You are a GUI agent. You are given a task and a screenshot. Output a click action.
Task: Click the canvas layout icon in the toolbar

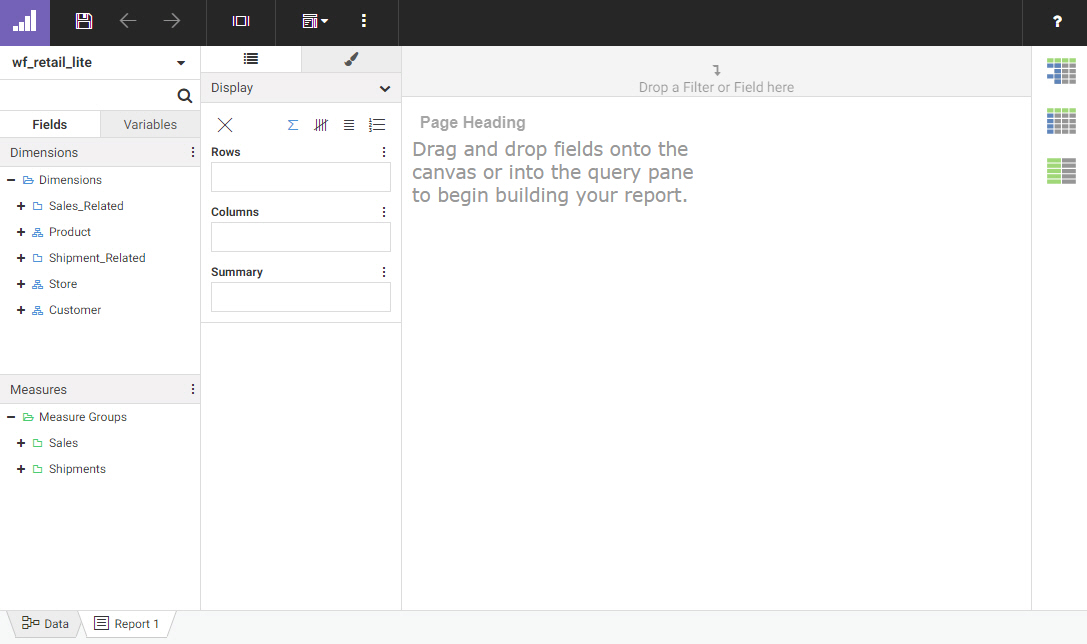240,22
